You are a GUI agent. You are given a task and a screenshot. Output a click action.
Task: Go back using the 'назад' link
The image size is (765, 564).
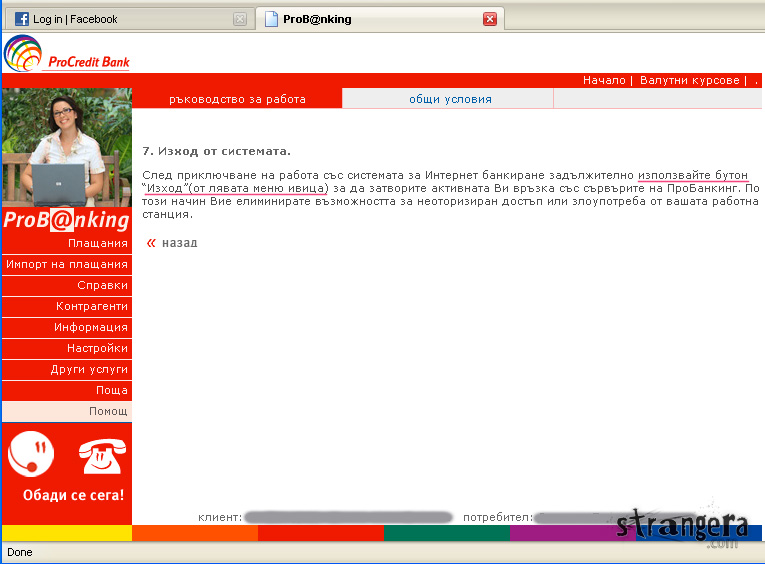point(179,243)
